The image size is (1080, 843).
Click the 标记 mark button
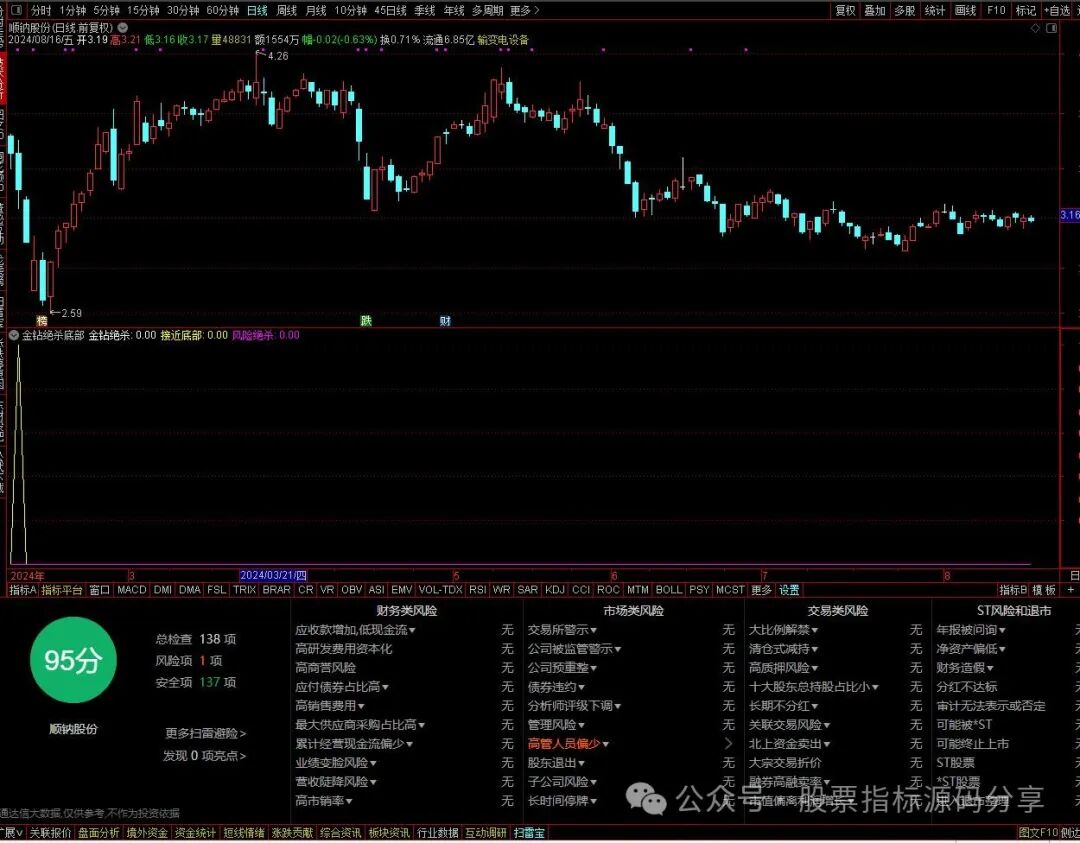click(x=1026, y=10)
